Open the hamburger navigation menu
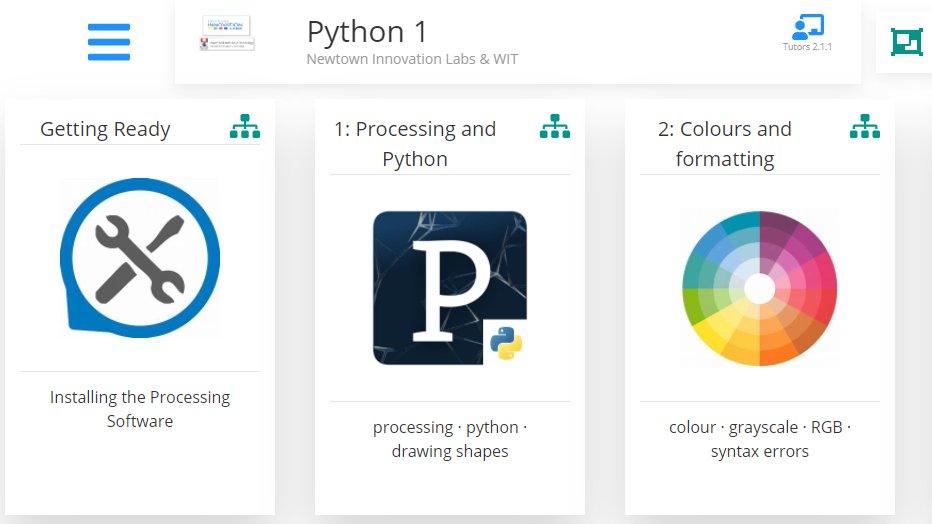This screenshot has width=932, height=524. [x=109, y=42]
